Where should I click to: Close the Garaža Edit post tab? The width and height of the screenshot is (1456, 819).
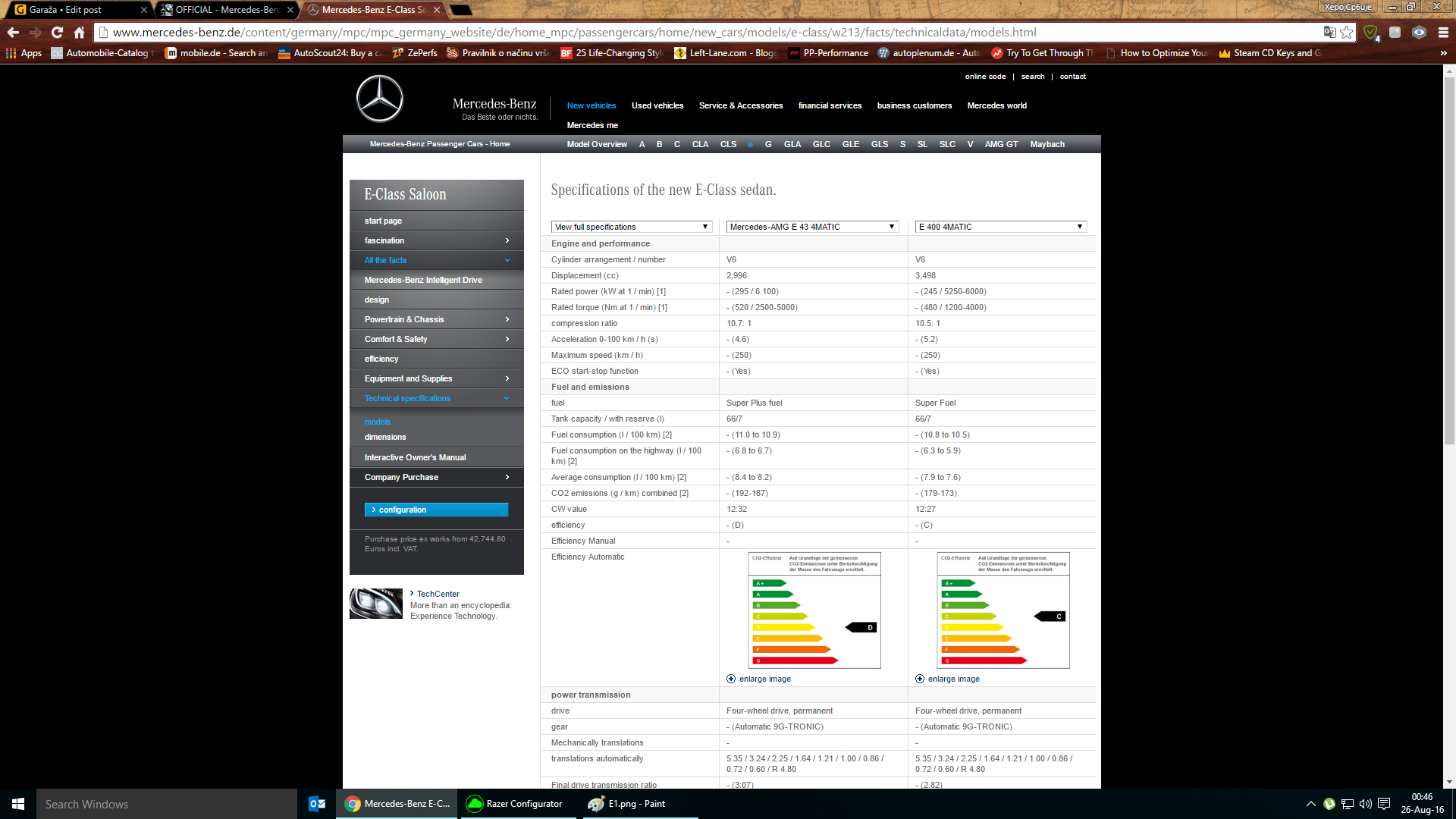click(144, 10)
